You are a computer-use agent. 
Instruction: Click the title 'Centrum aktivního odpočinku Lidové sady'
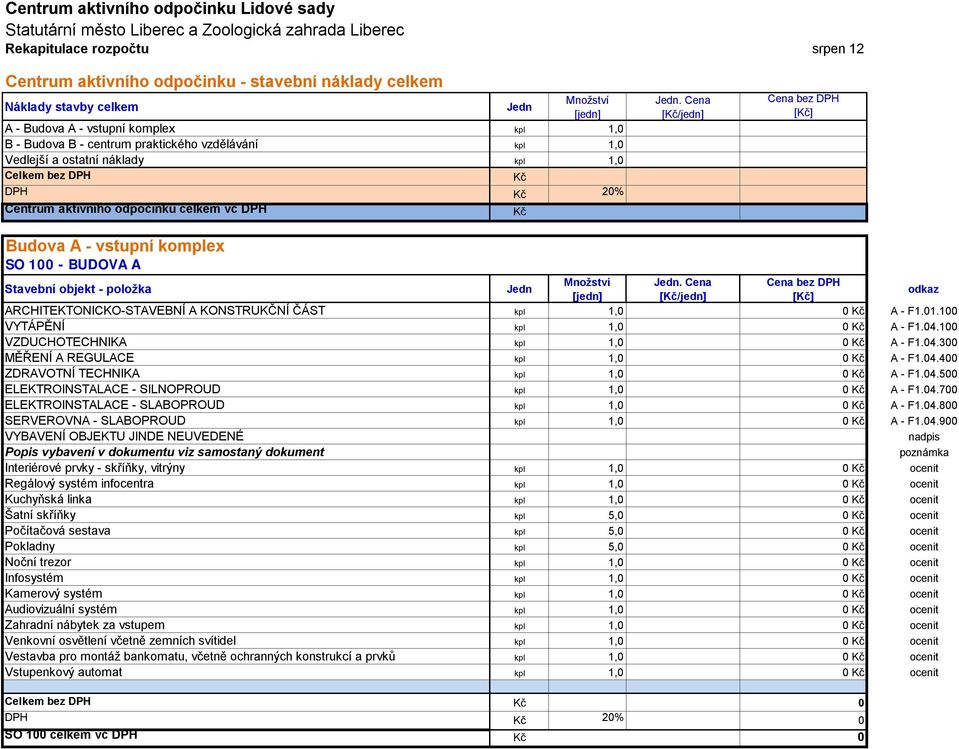tap(170, 9)
